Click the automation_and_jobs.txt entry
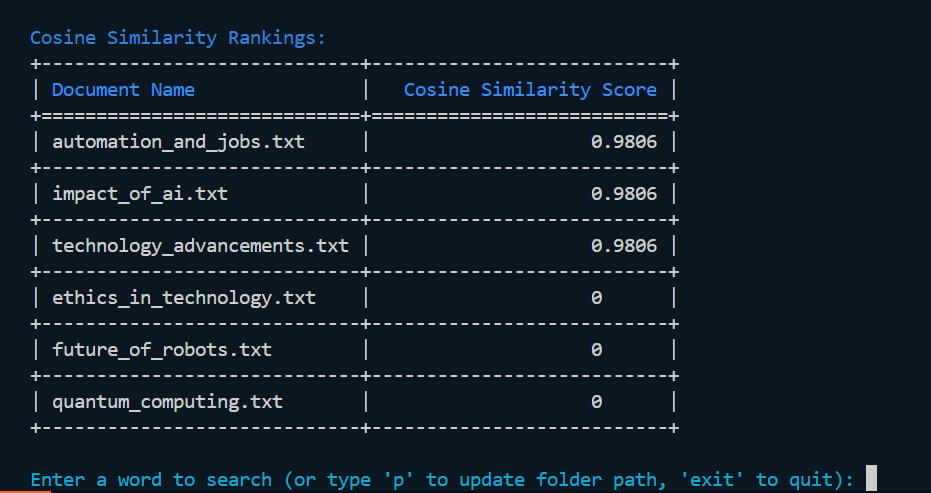 (x=179, y=142)
